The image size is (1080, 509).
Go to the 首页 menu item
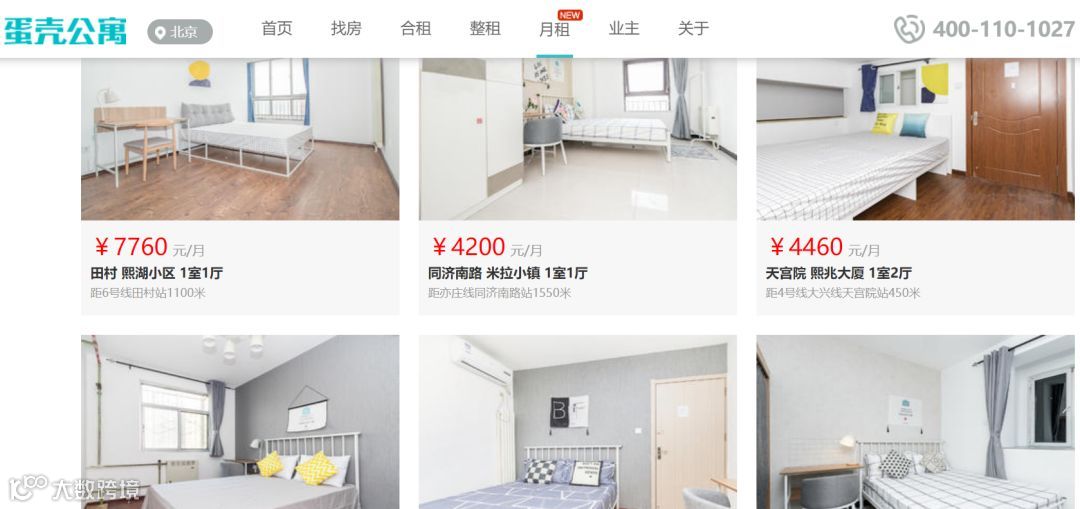click(x=277, y=28)
